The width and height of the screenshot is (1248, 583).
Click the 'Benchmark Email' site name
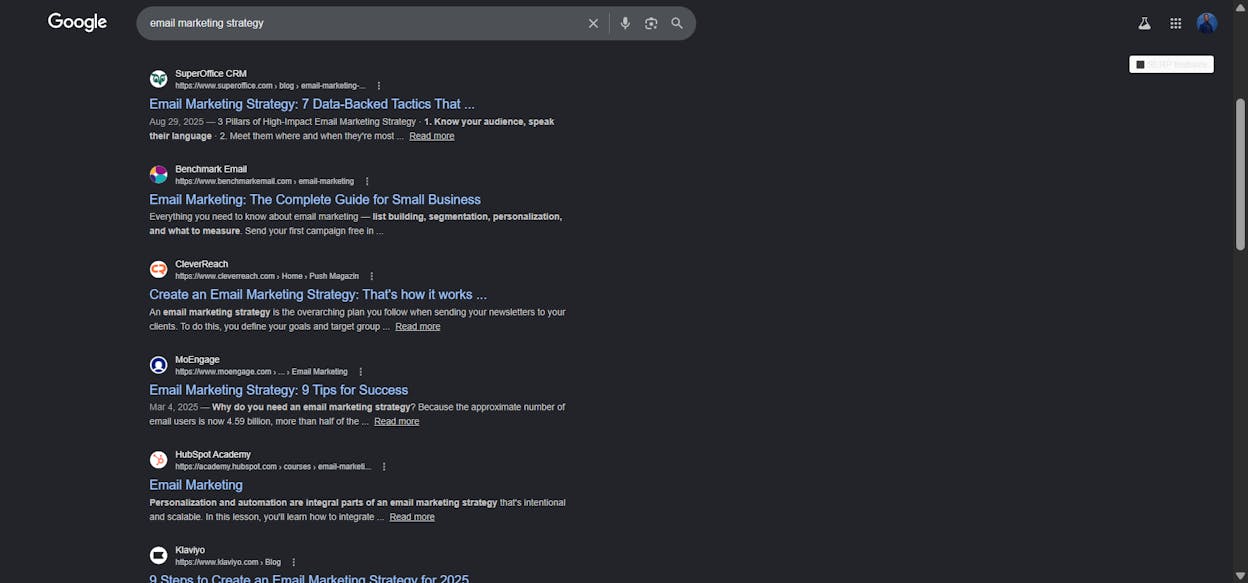pos(211,169)
